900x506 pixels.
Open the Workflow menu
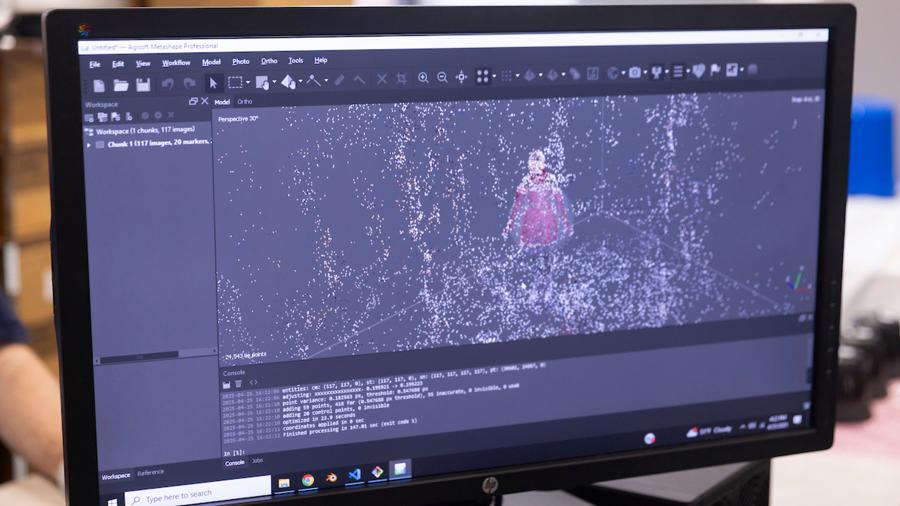pyautogui.click(x=176, y=63)
